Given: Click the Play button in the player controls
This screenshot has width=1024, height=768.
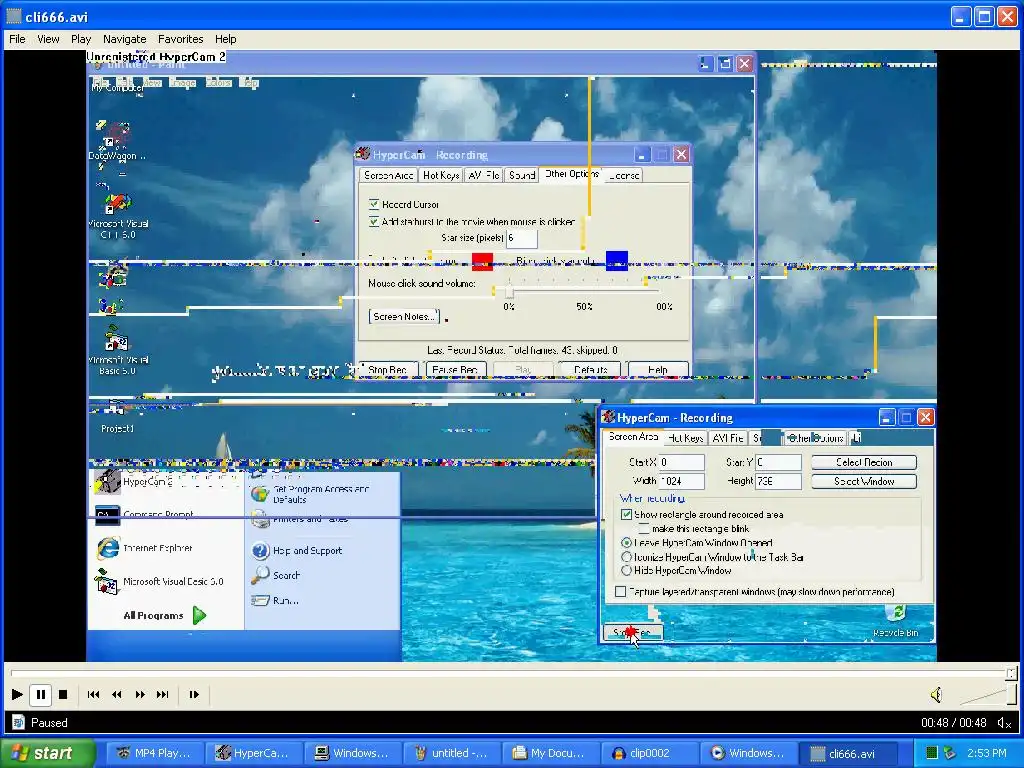Looking at the screenshot, I should [18, 694].
